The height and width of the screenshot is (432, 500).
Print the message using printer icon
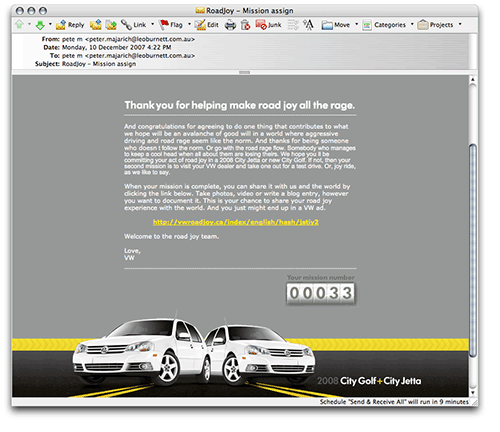pos(230,25)
